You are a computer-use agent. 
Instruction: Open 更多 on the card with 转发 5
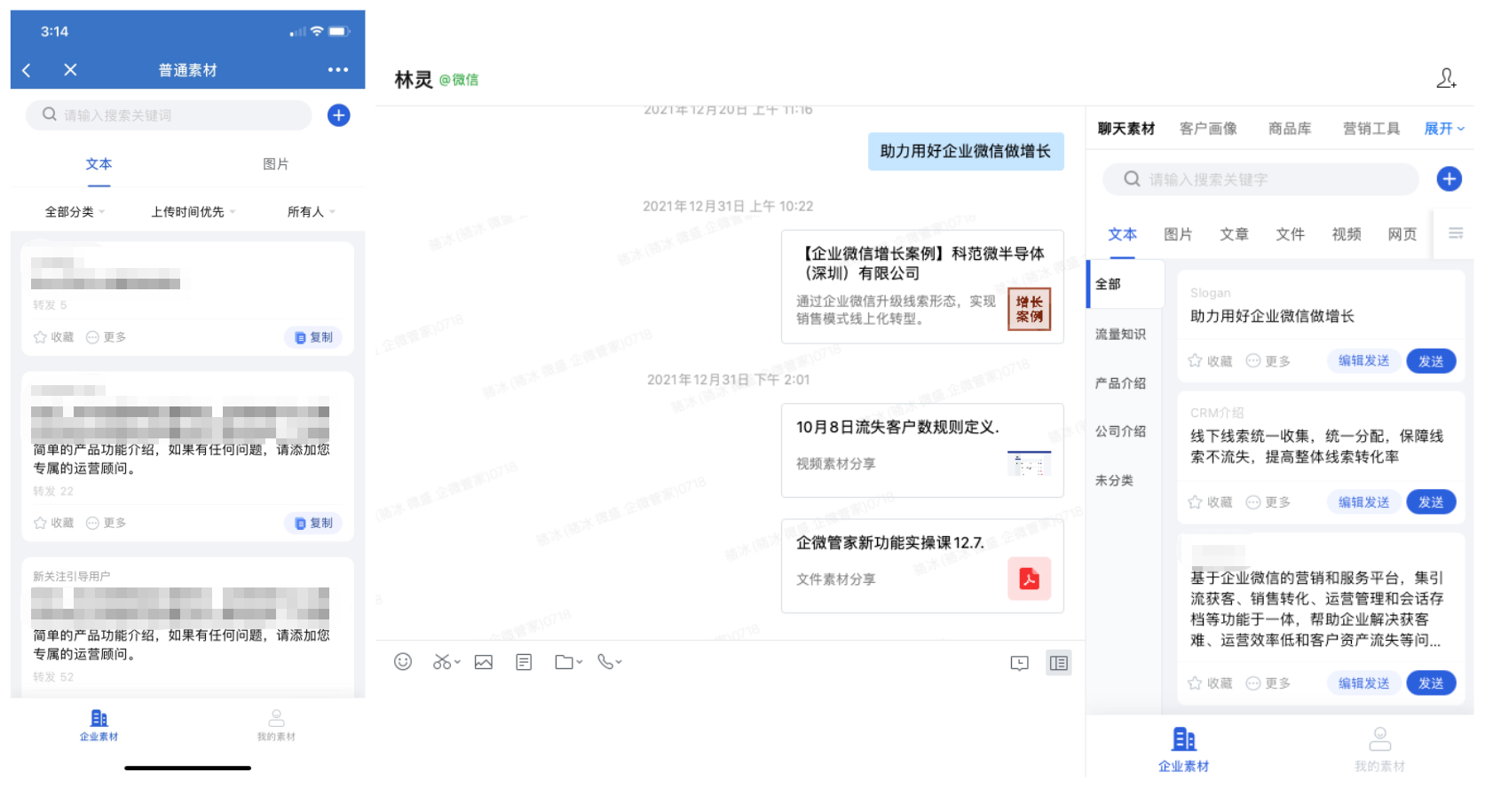click(x=107, y=337)
